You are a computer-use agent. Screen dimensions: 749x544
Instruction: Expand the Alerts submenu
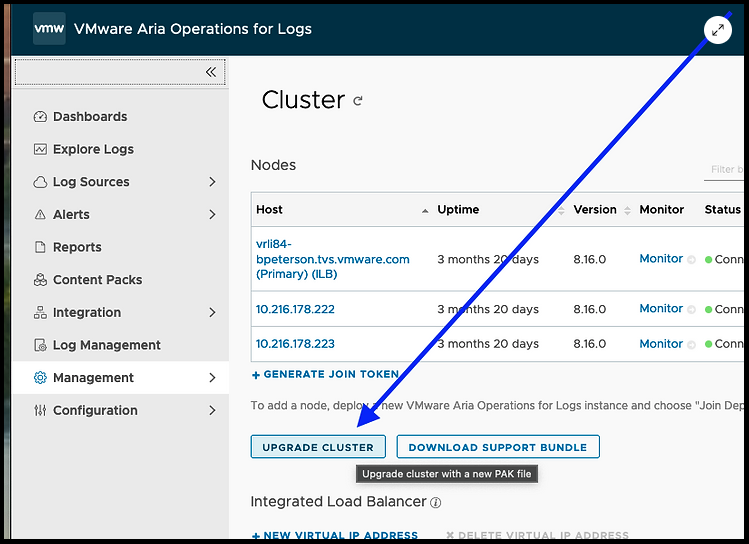point(212,214)
